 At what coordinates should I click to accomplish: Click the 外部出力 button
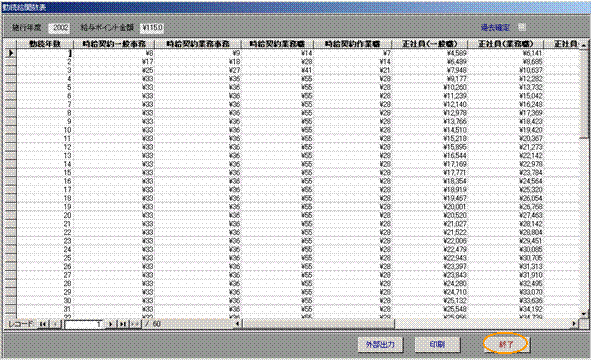(x=380, y=344)
